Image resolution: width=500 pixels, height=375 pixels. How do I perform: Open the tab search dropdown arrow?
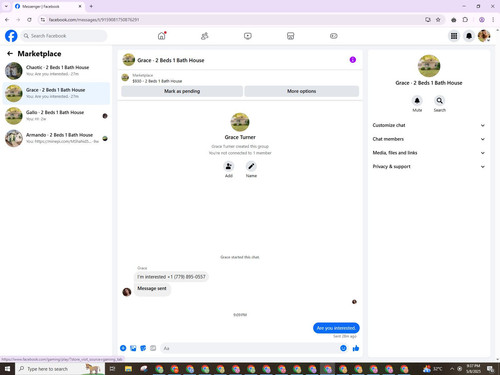(6, 6)
